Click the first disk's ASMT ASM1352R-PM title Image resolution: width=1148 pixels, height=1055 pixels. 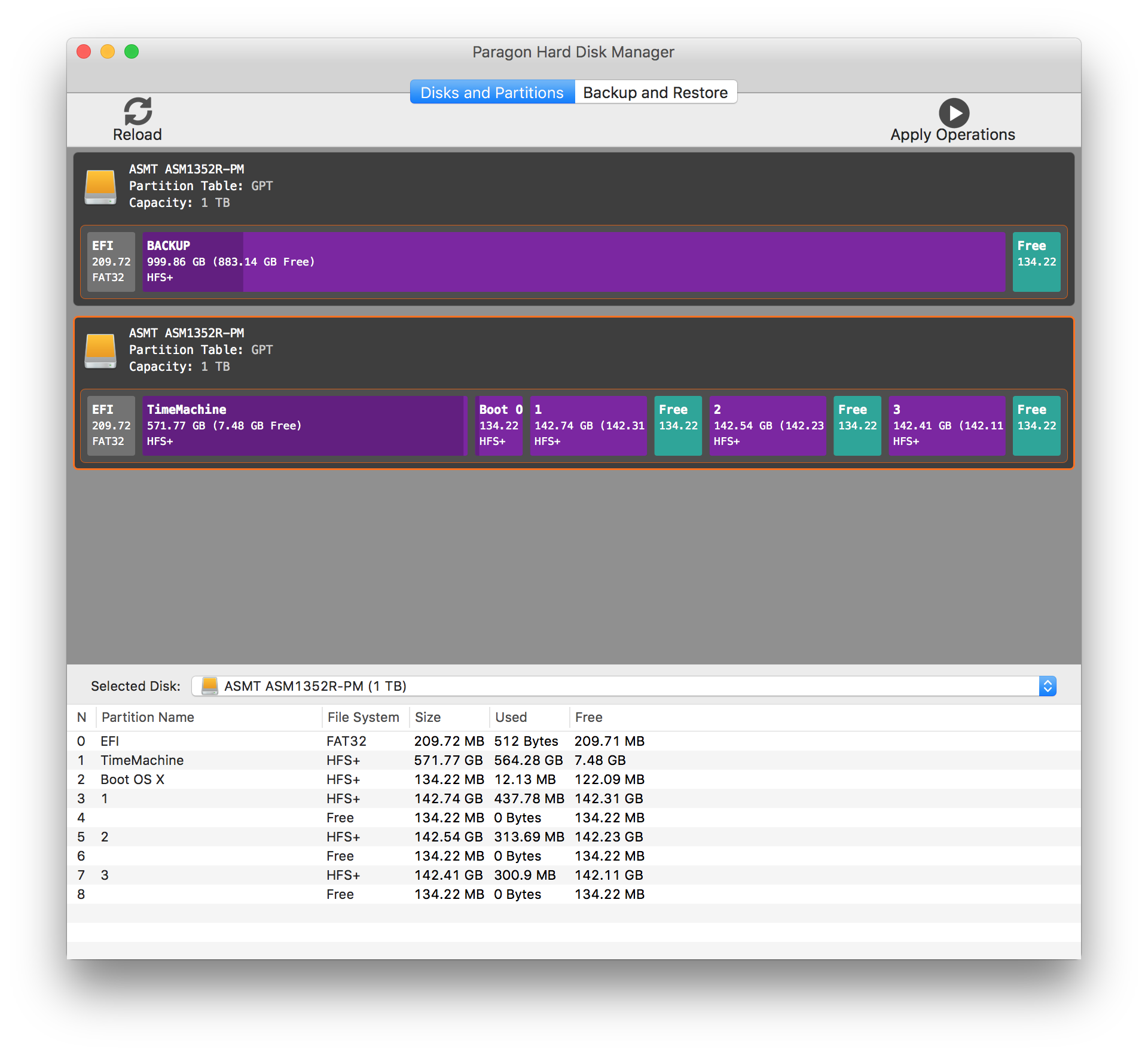(x=187, y=169)
